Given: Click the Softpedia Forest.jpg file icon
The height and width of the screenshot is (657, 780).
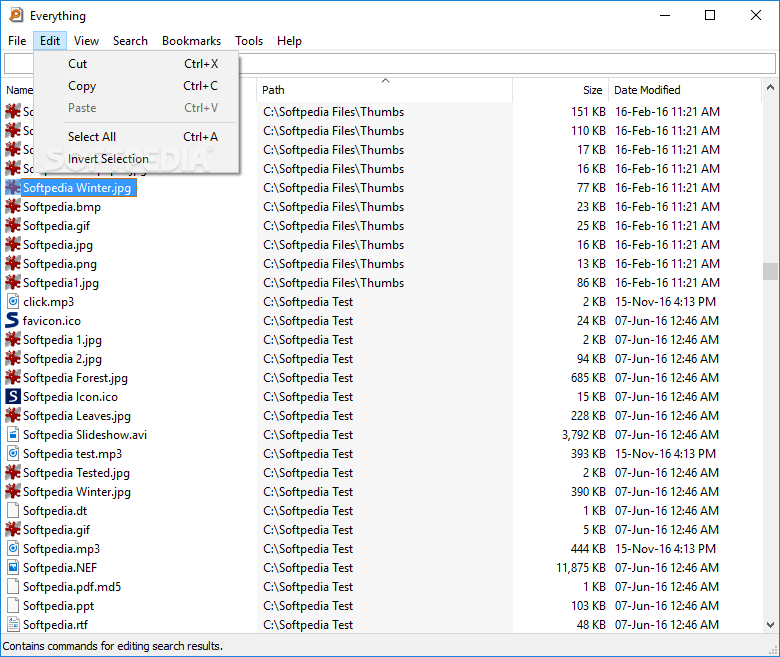Looking at the screenshot, I should (13, 378).
